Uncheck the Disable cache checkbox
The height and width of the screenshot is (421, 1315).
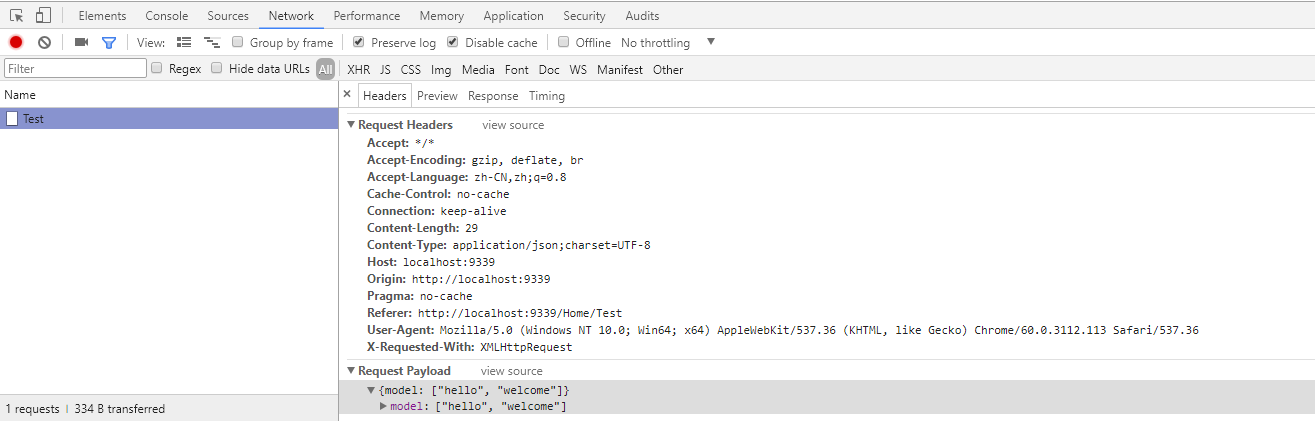pos(453,42)
